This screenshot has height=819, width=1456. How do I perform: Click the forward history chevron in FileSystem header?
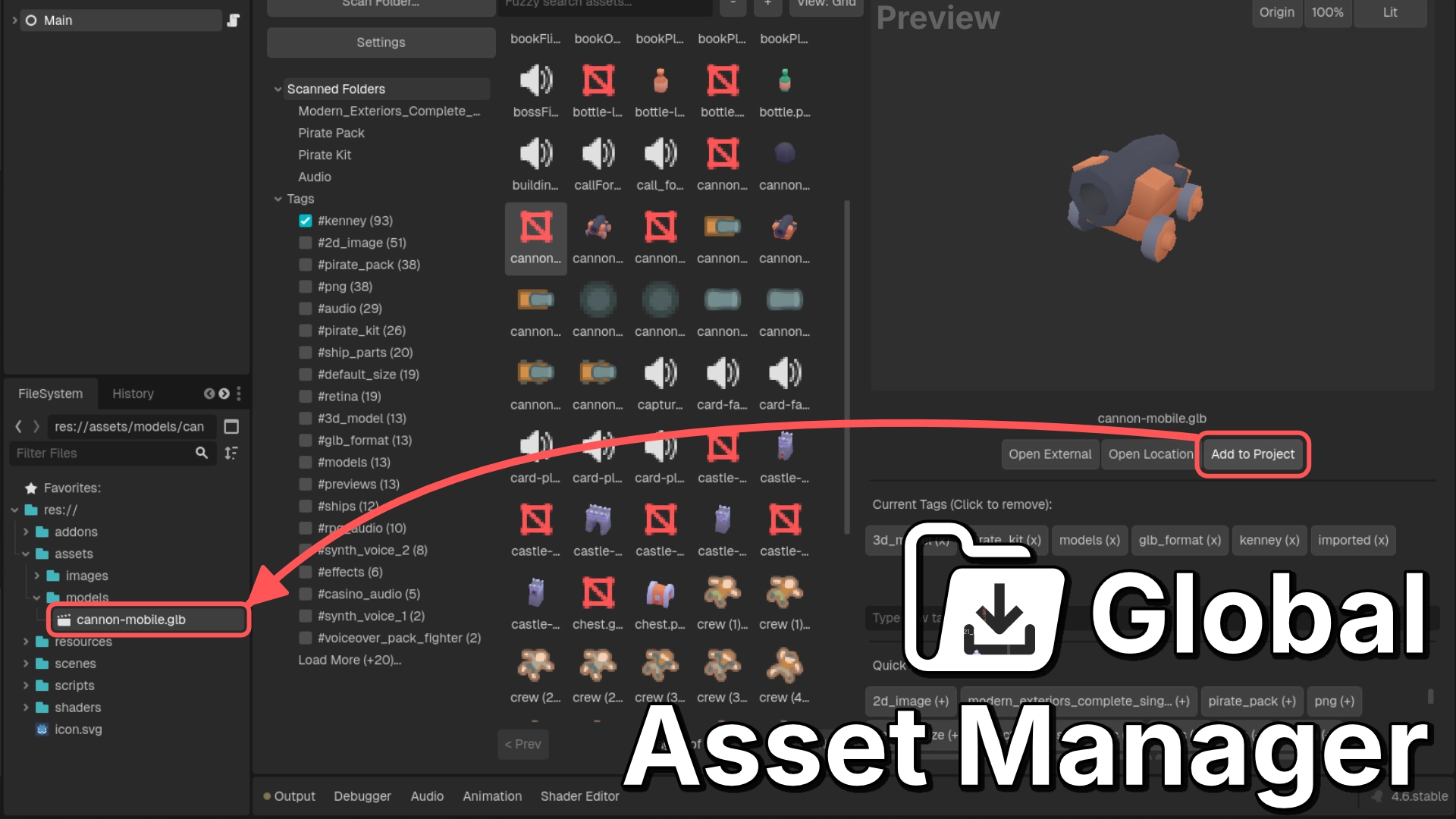point(224,394)
